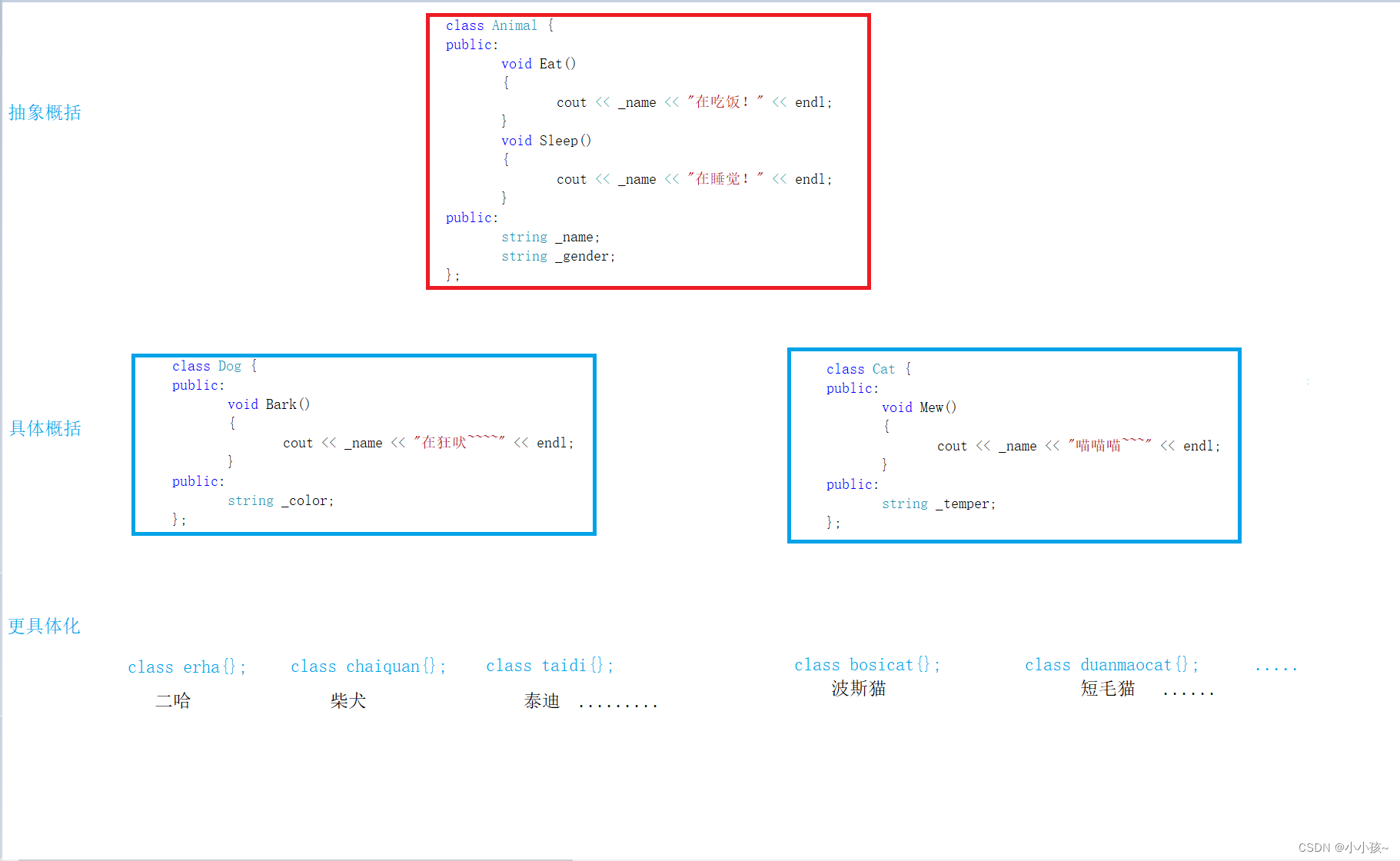Click the 'void Bark()' declaration
The height and width of the screenshot is (861, 1400).
[x=268, y=404]
